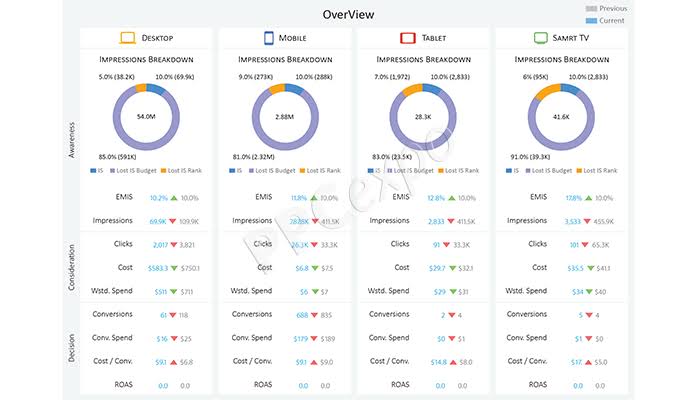Click Lost IS Rank legend swatch under Tablet
Viewport: 698px width, 400px height.
(x=441, y=170)
